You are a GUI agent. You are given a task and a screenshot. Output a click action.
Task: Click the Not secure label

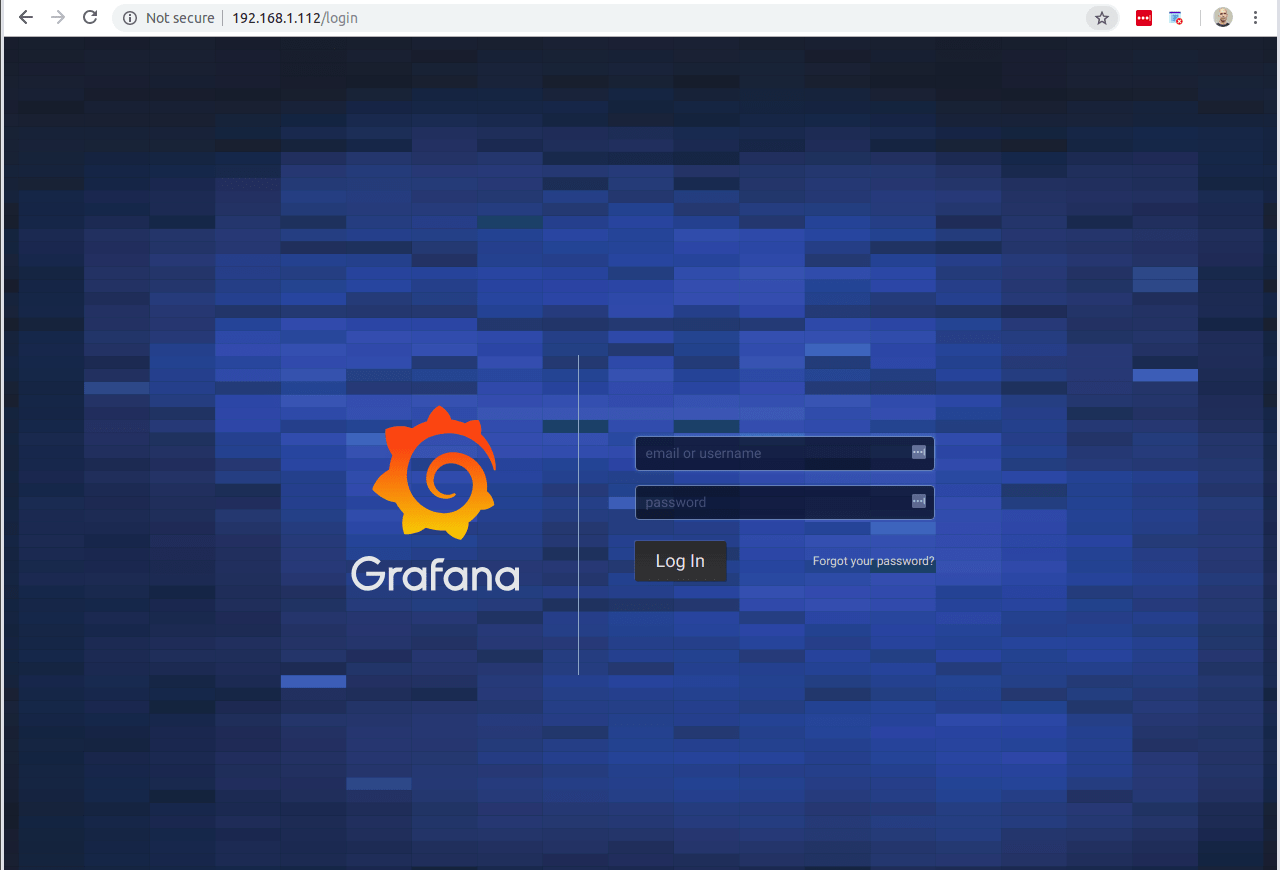(180, 18)
